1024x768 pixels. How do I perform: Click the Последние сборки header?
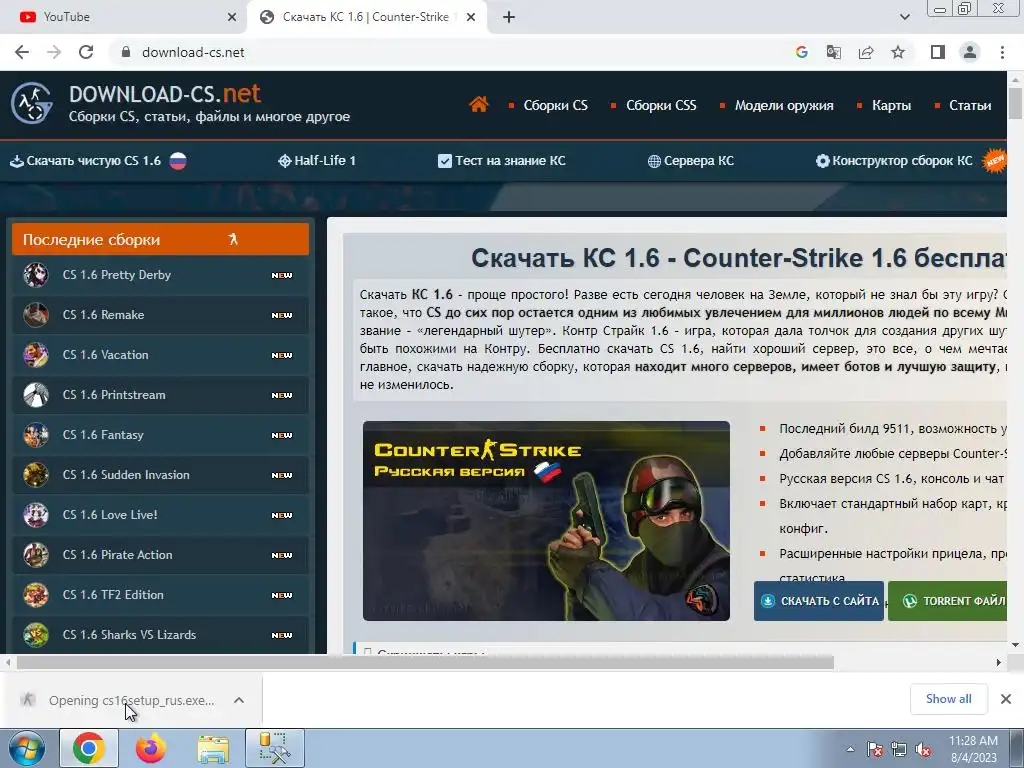click(x=160, y=239)
